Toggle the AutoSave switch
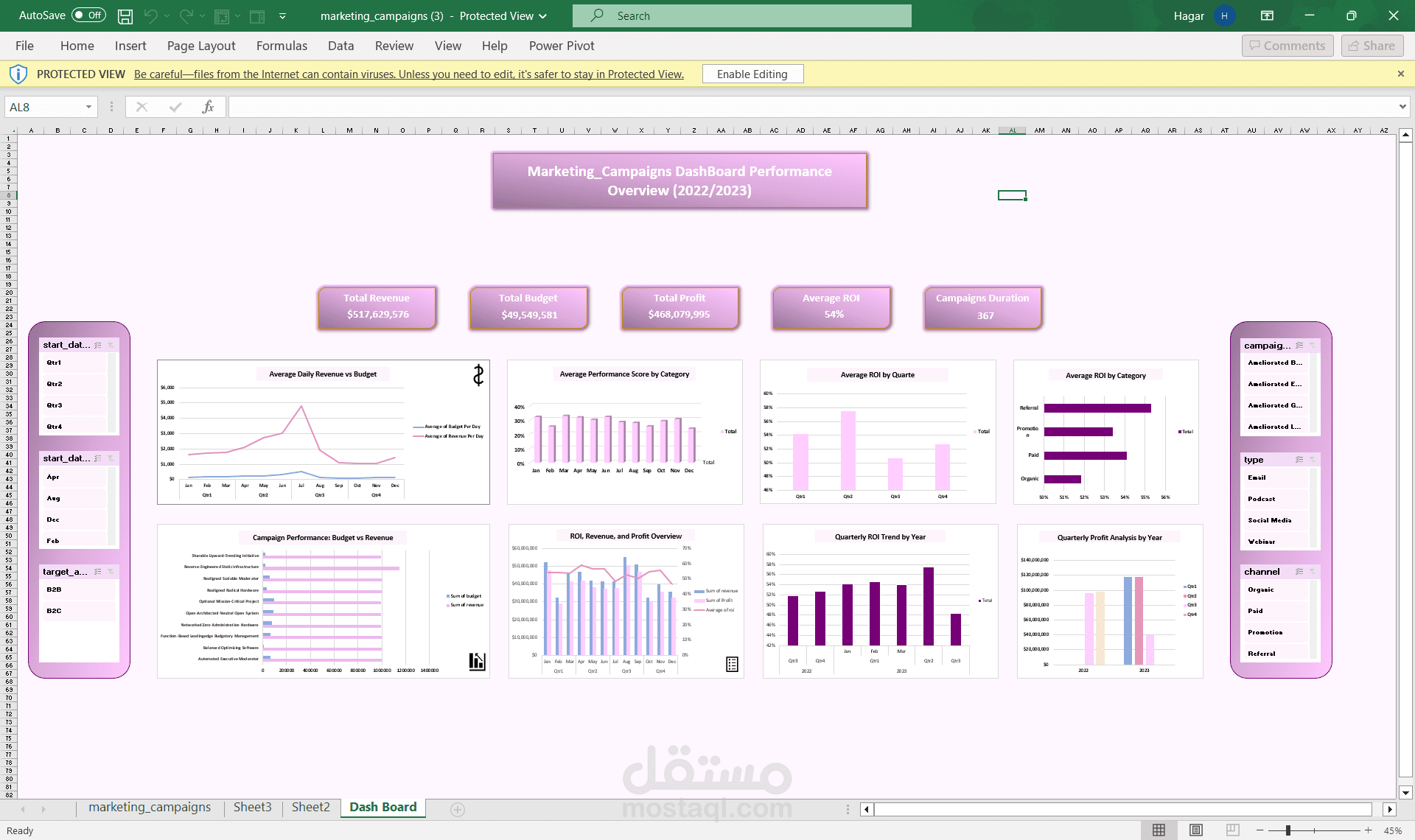The image size is (1415, 840). [88, 15]
